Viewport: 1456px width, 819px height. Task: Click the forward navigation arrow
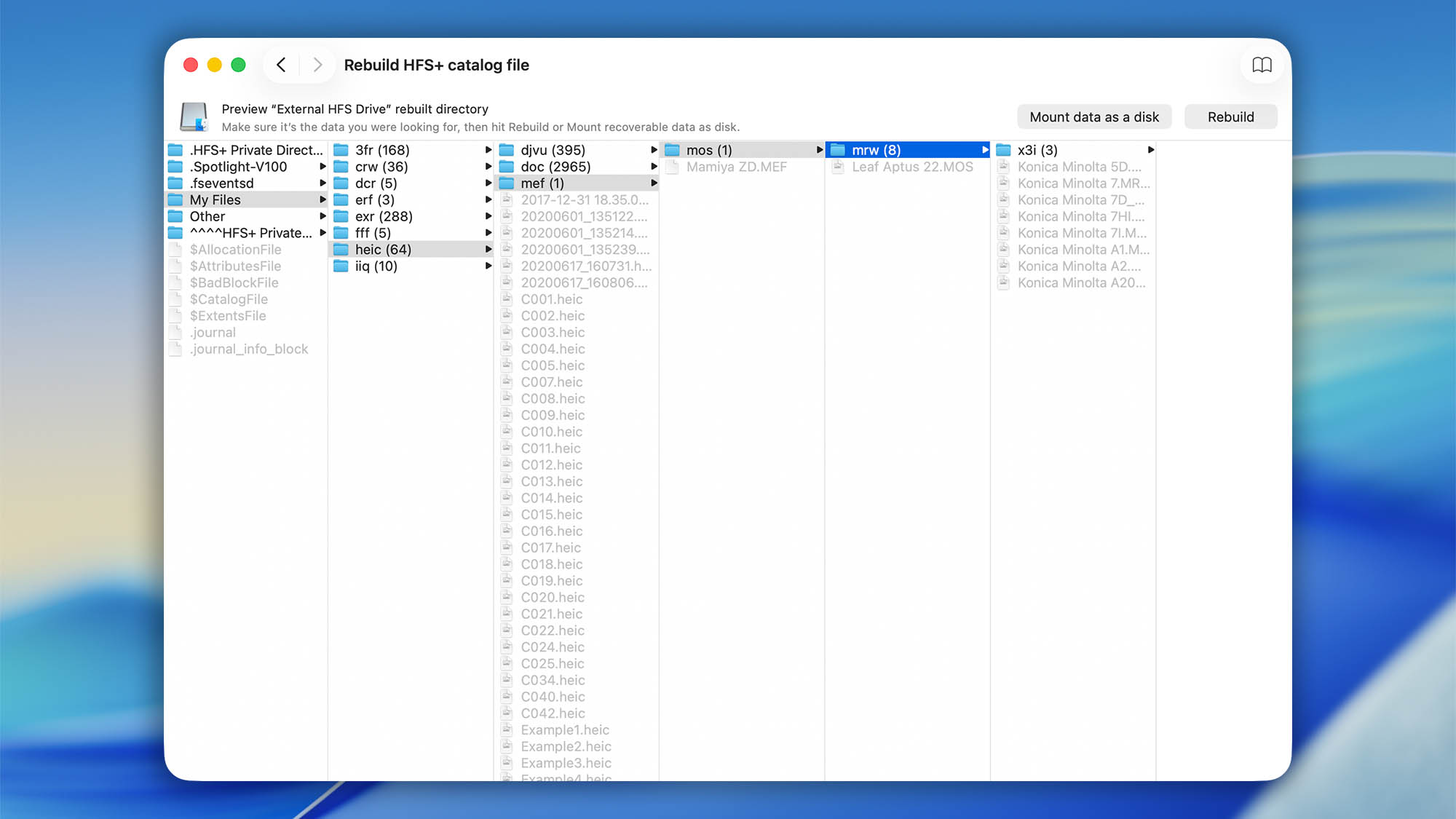point(317,65)
